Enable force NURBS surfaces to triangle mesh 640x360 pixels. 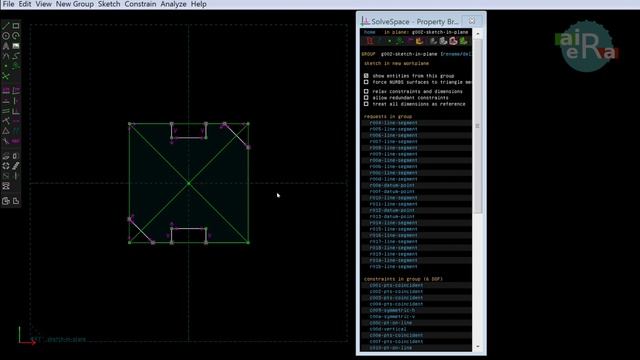pos(366,82)
